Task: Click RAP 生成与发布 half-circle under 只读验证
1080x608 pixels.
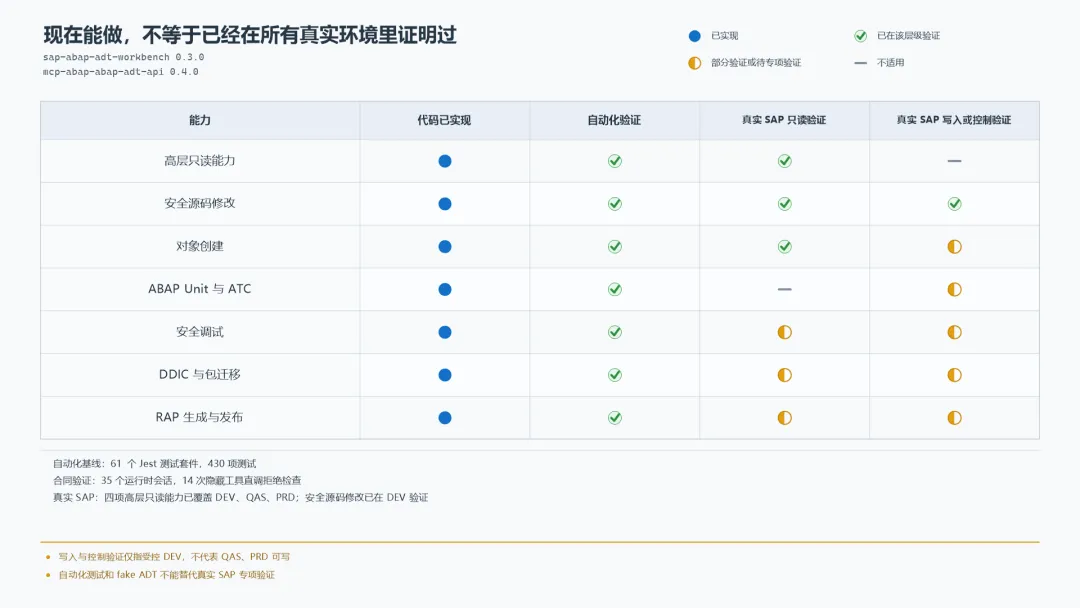Action: click(x=785, y=418)
